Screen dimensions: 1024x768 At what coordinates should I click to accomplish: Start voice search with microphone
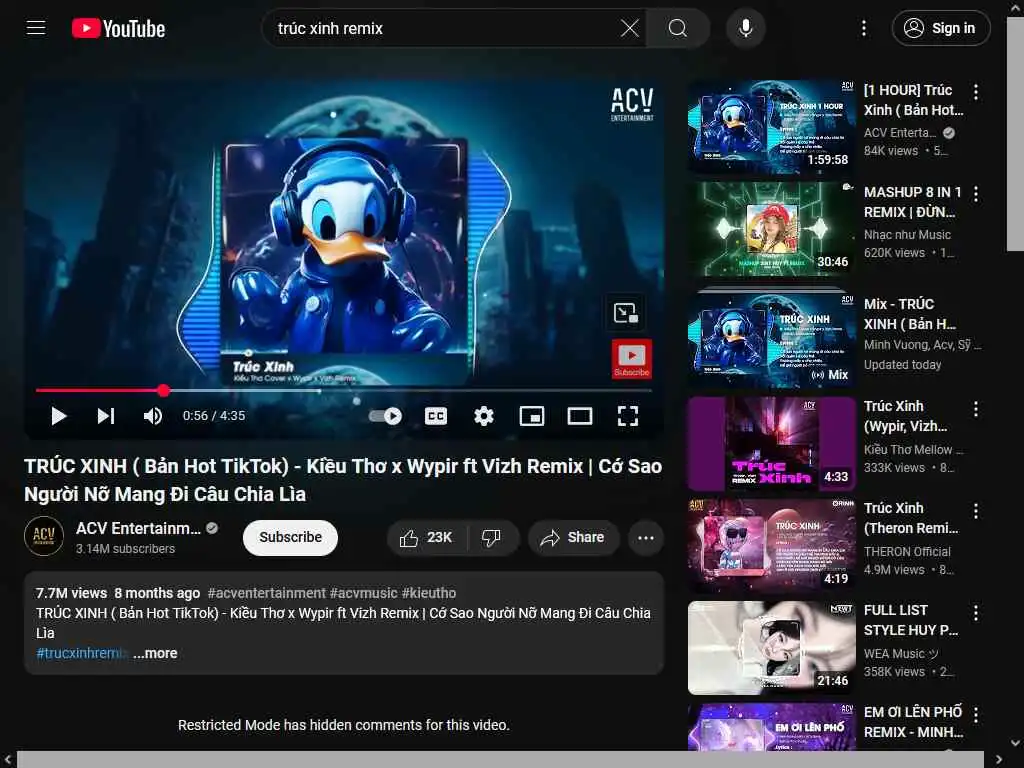pos(745,28)
